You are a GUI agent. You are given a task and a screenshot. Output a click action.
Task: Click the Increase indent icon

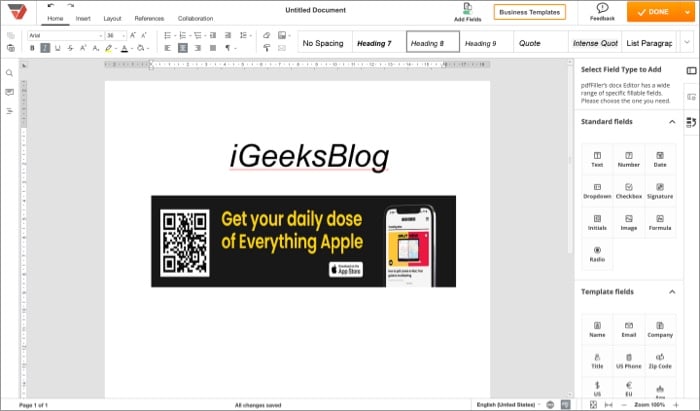pyautogui.click(x=228, y=35)
